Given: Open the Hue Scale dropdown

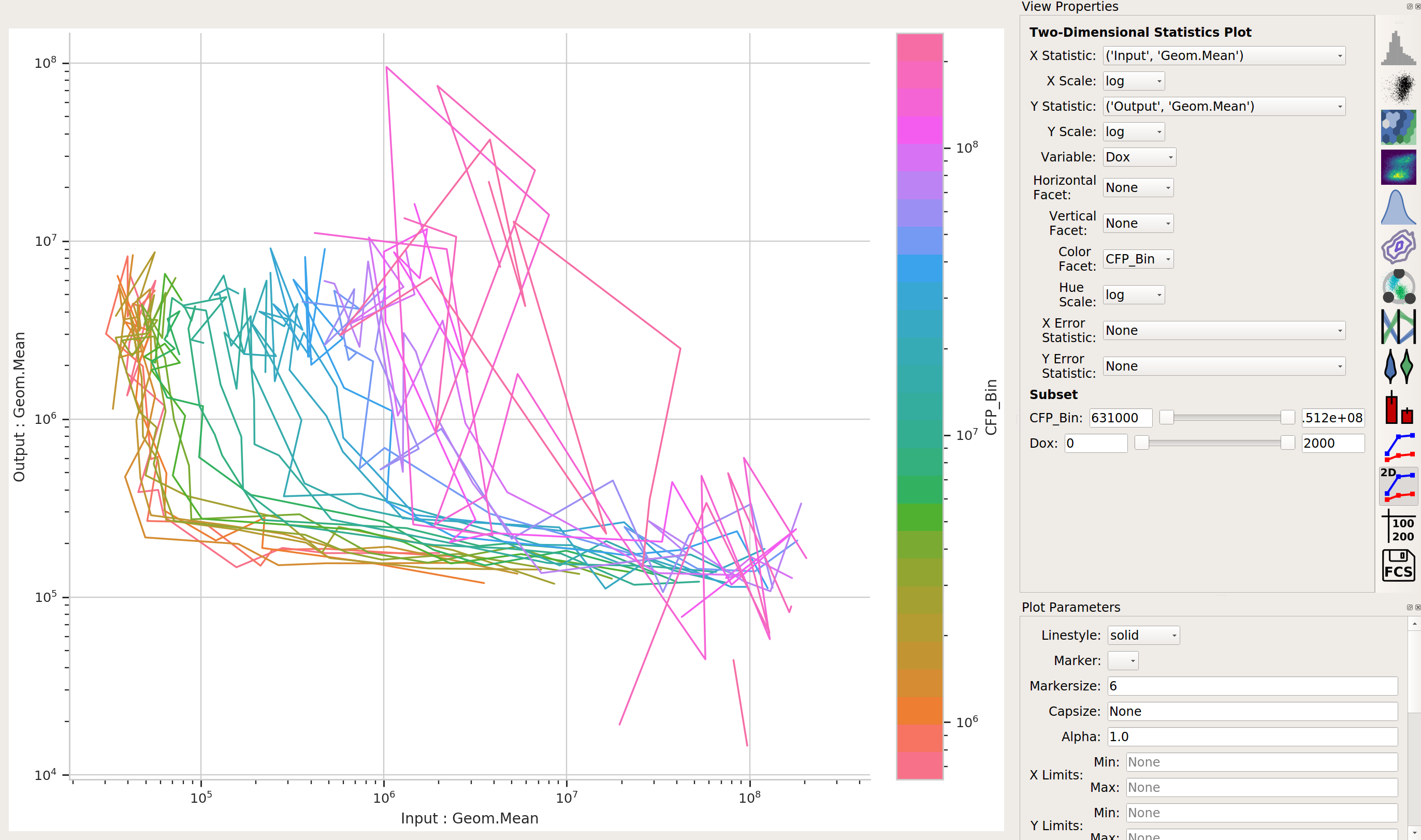Looking at the screenshot, I should coord(1133,295).
